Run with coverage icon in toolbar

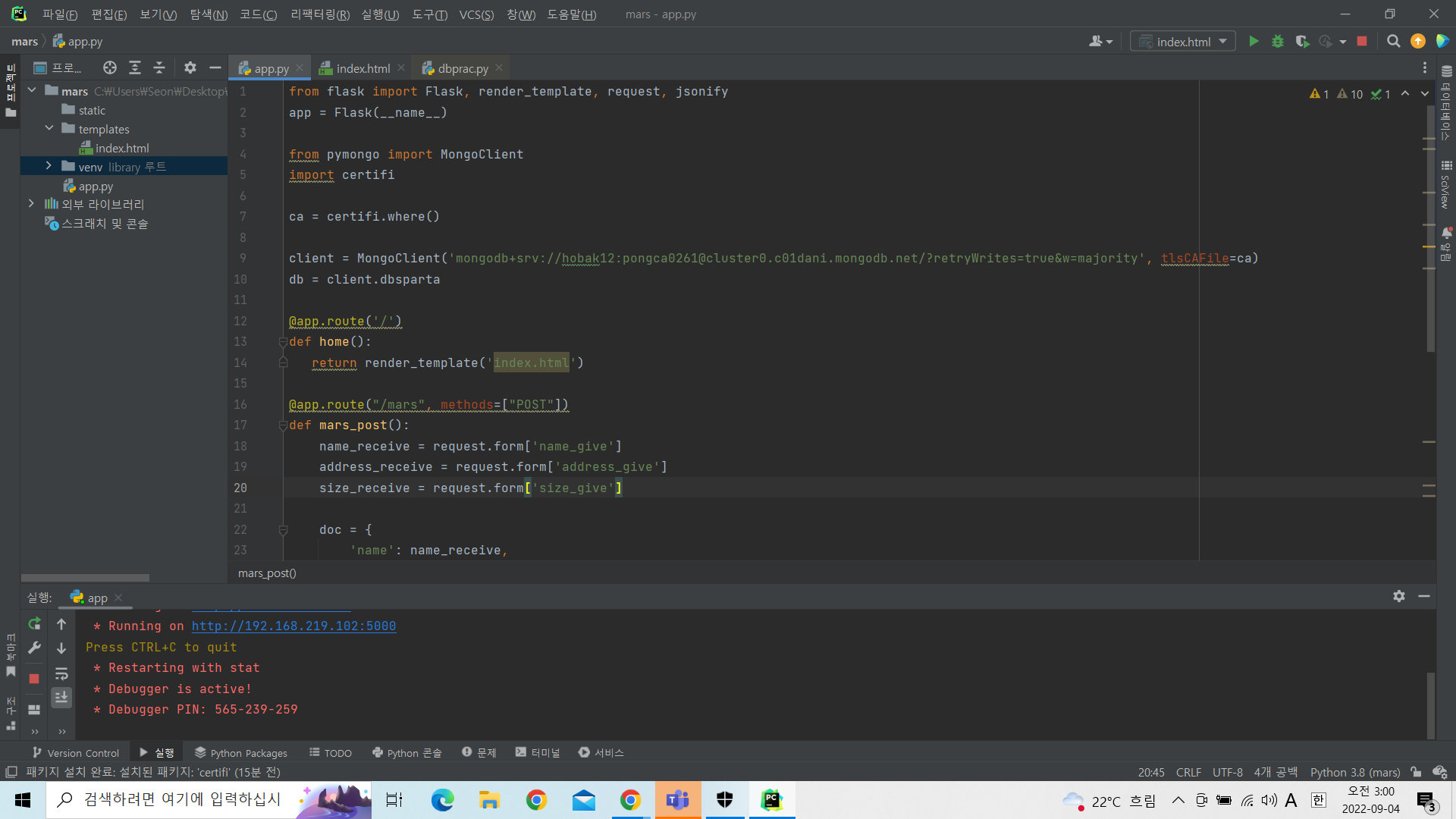click(x=1302, y=42)
